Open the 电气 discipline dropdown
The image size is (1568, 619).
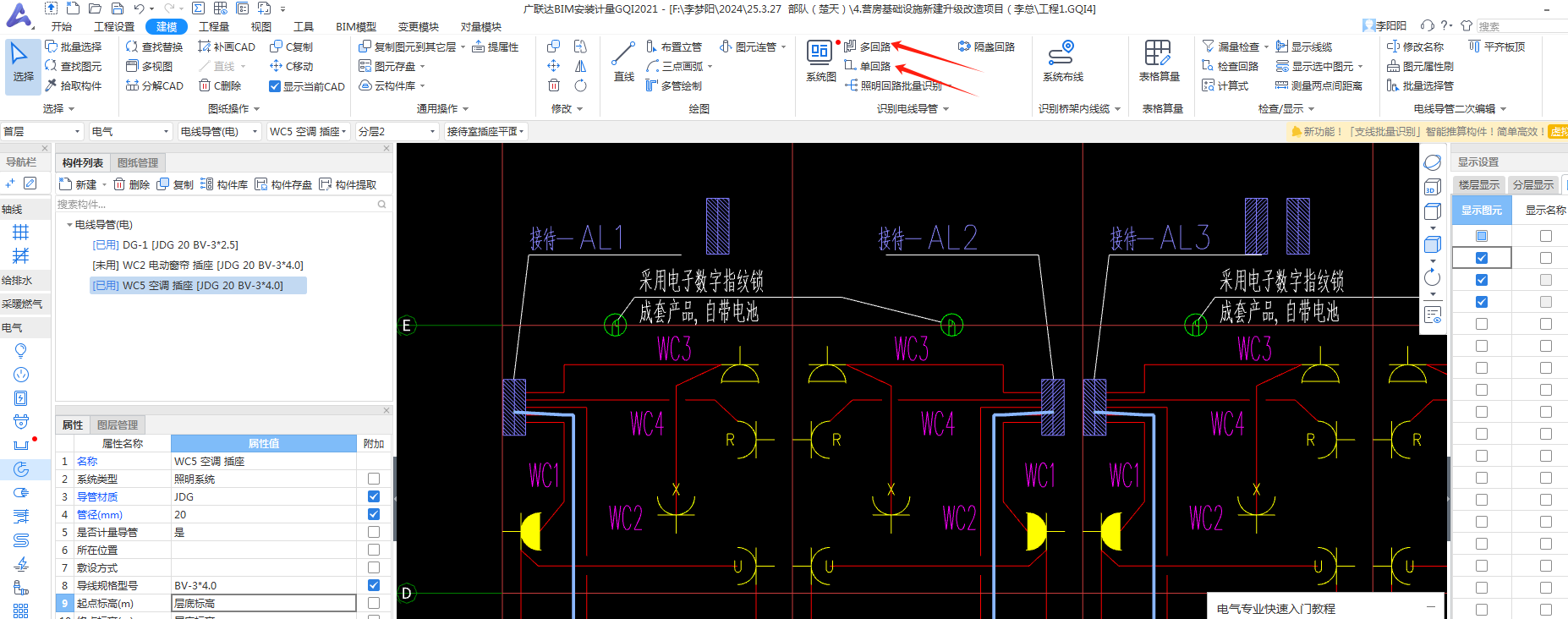pos(130,131)
